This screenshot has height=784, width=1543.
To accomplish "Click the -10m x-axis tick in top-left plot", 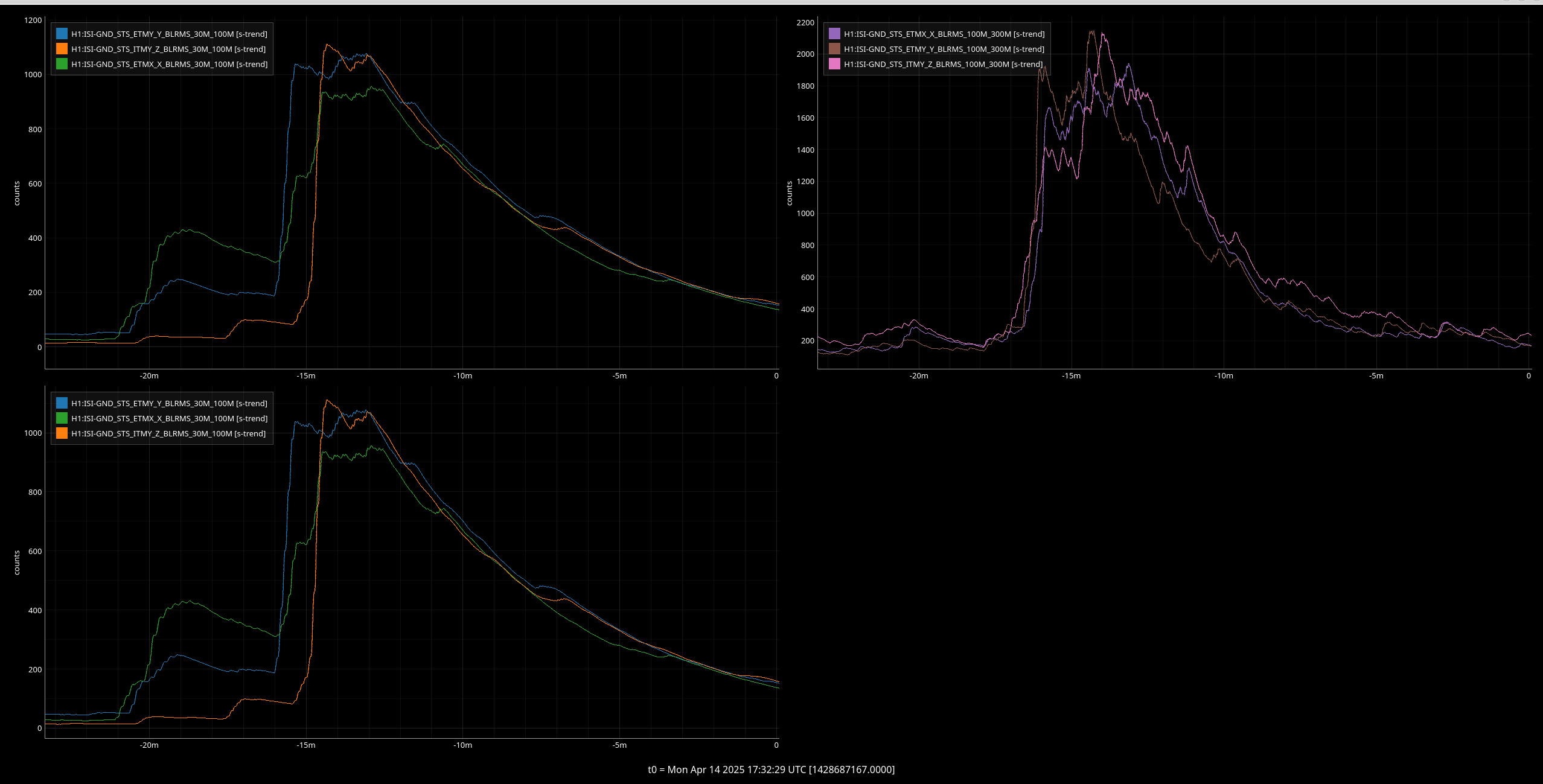I will tap(462, 376).
